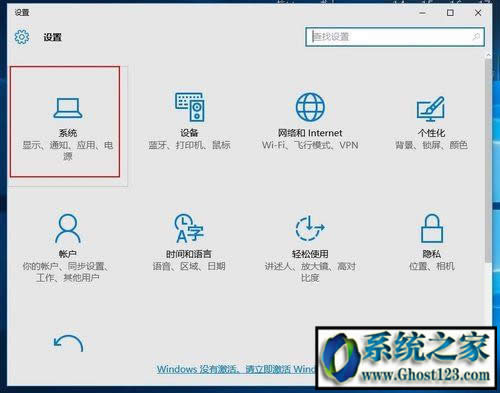Click the vertical scrollbar thumb

click(489, 160)
